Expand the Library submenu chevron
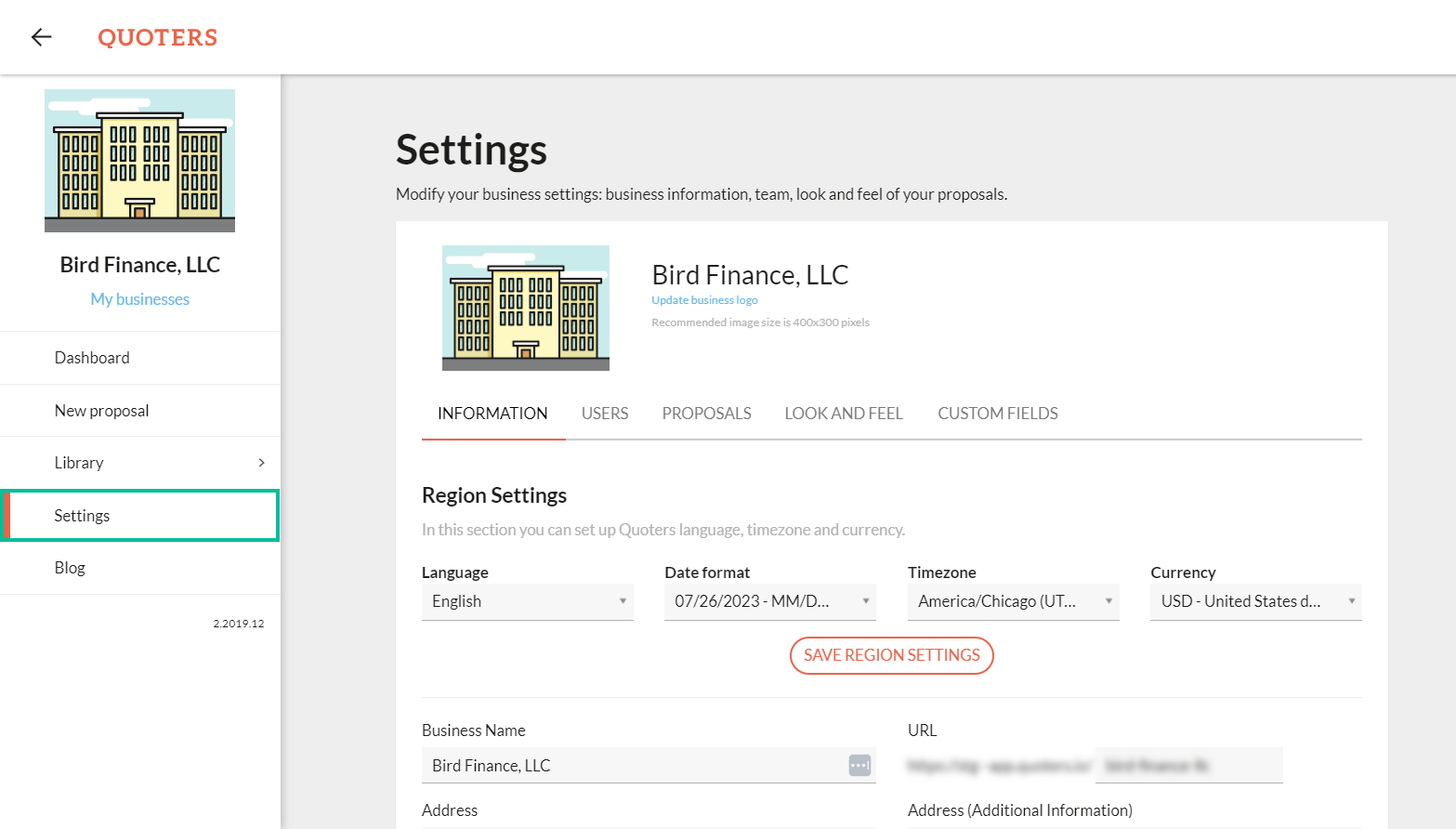The width and height of the screenshot is (1456, 829). [261, 463]
